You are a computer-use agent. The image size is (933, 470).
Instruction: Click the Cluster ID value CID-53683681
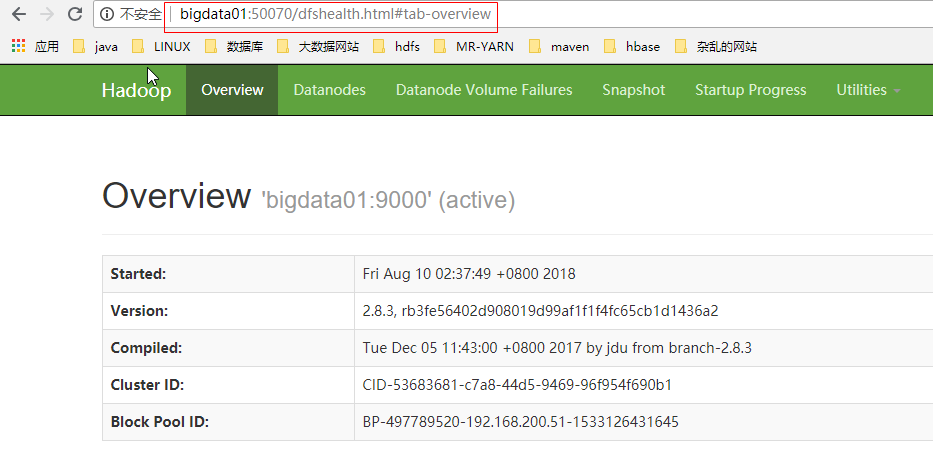(x=517, y=385)
